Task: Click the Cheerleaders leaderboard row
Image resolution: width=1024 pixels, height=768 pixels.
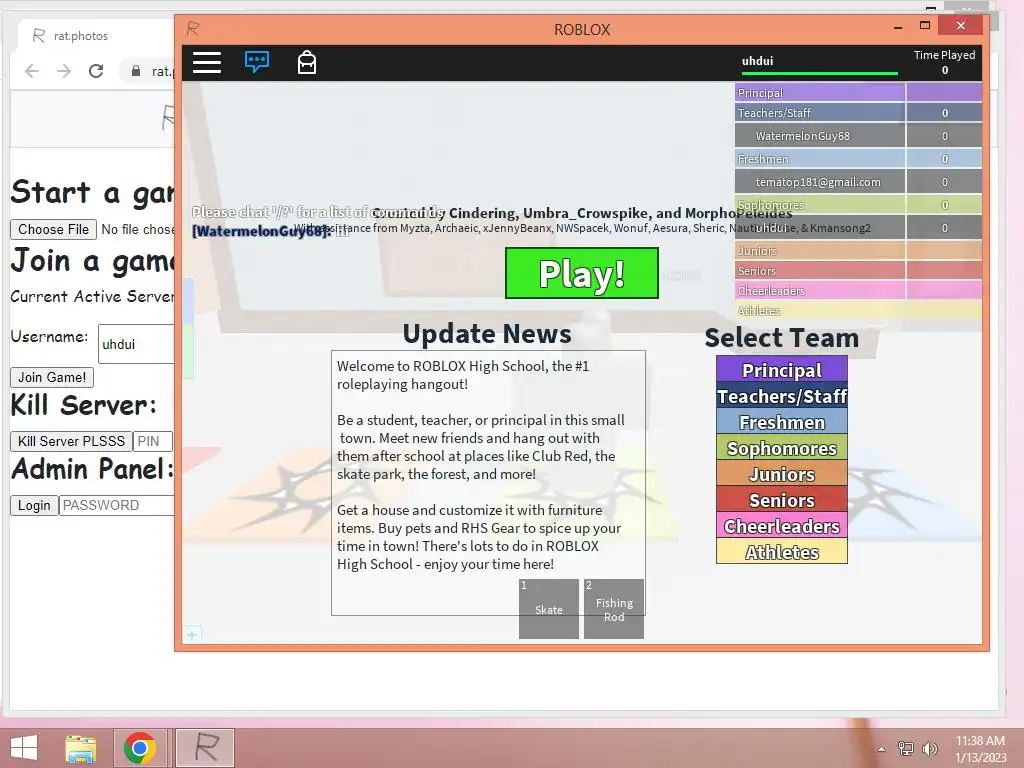Action: 858,291
